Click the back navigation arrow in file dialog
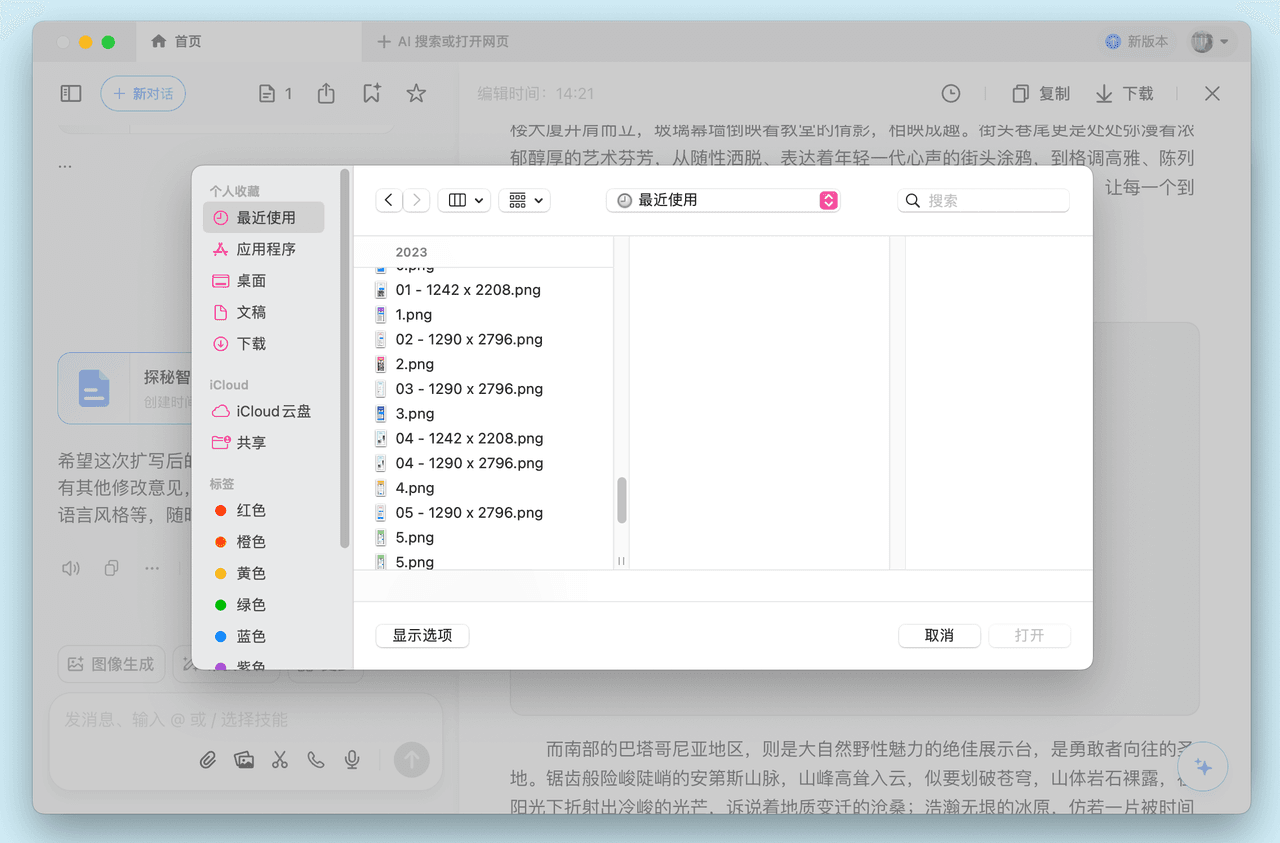1280x843 pixels. point(390,200)
